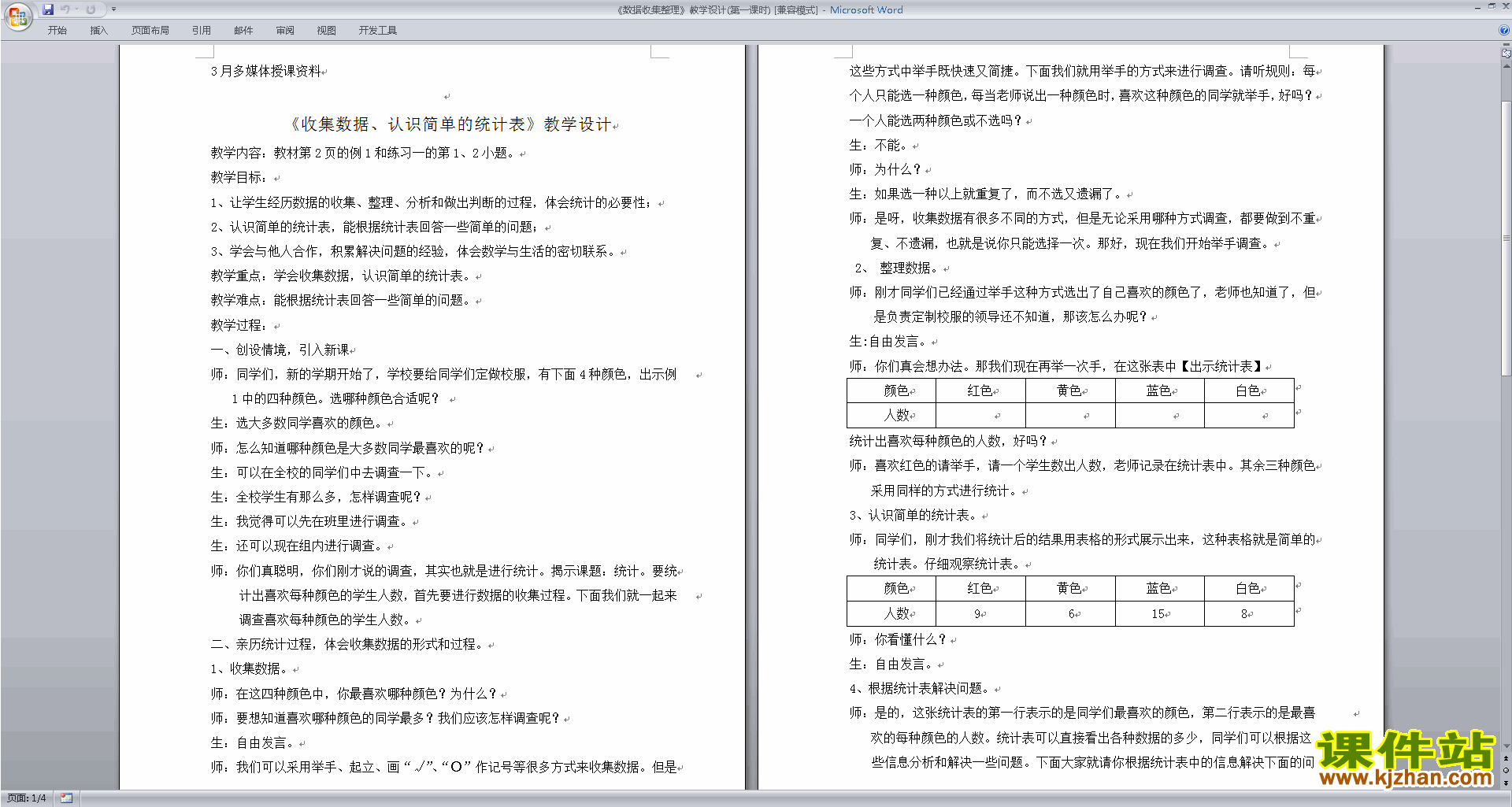Viewport: 1512px width, 807px height.
Task: Click the line 教学难点:能根据统计表回答
Action: [x=341, y=300]
